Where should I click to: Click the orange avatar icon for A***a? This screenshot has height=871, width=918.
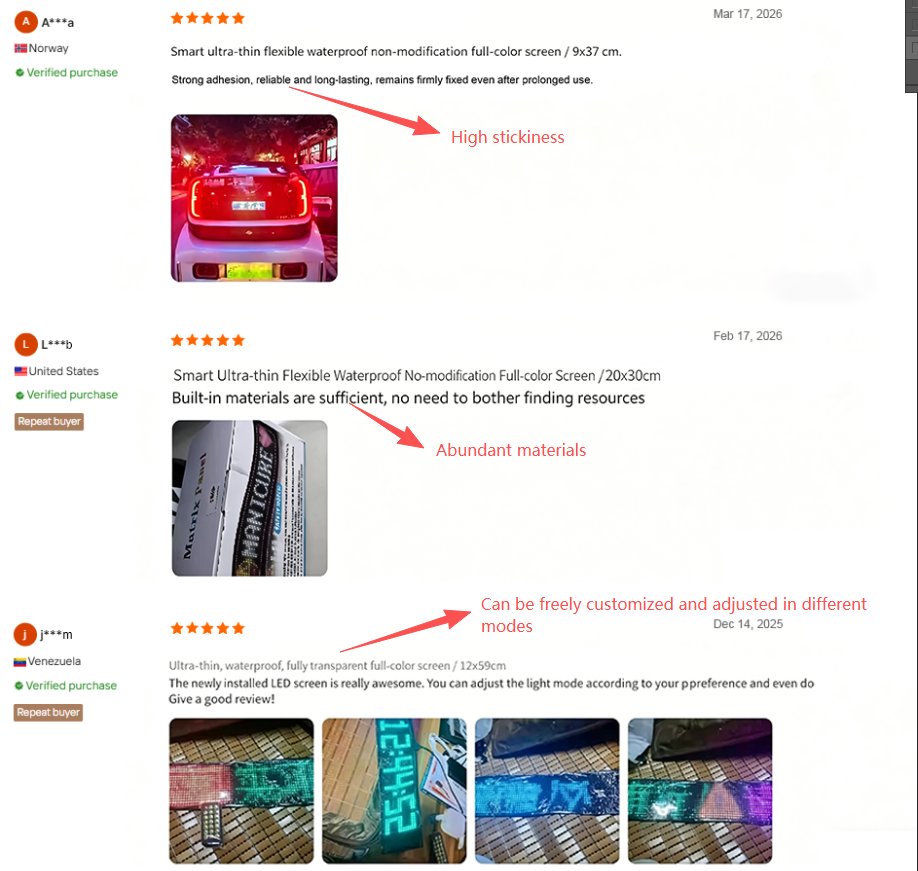coord(26,22)
